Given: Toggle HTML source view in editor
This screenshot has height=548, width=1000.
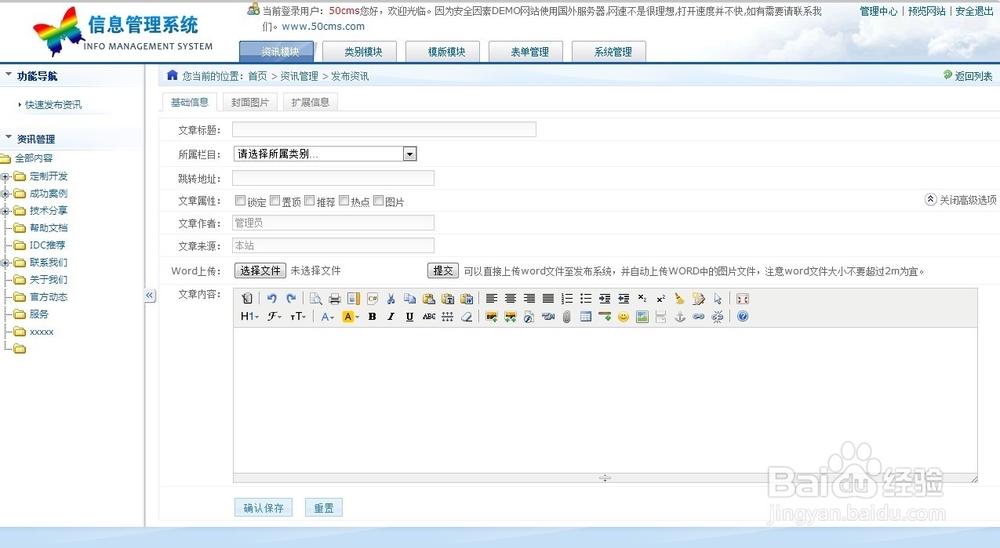Looking at the screenshot, I should (x=247, y=299).
